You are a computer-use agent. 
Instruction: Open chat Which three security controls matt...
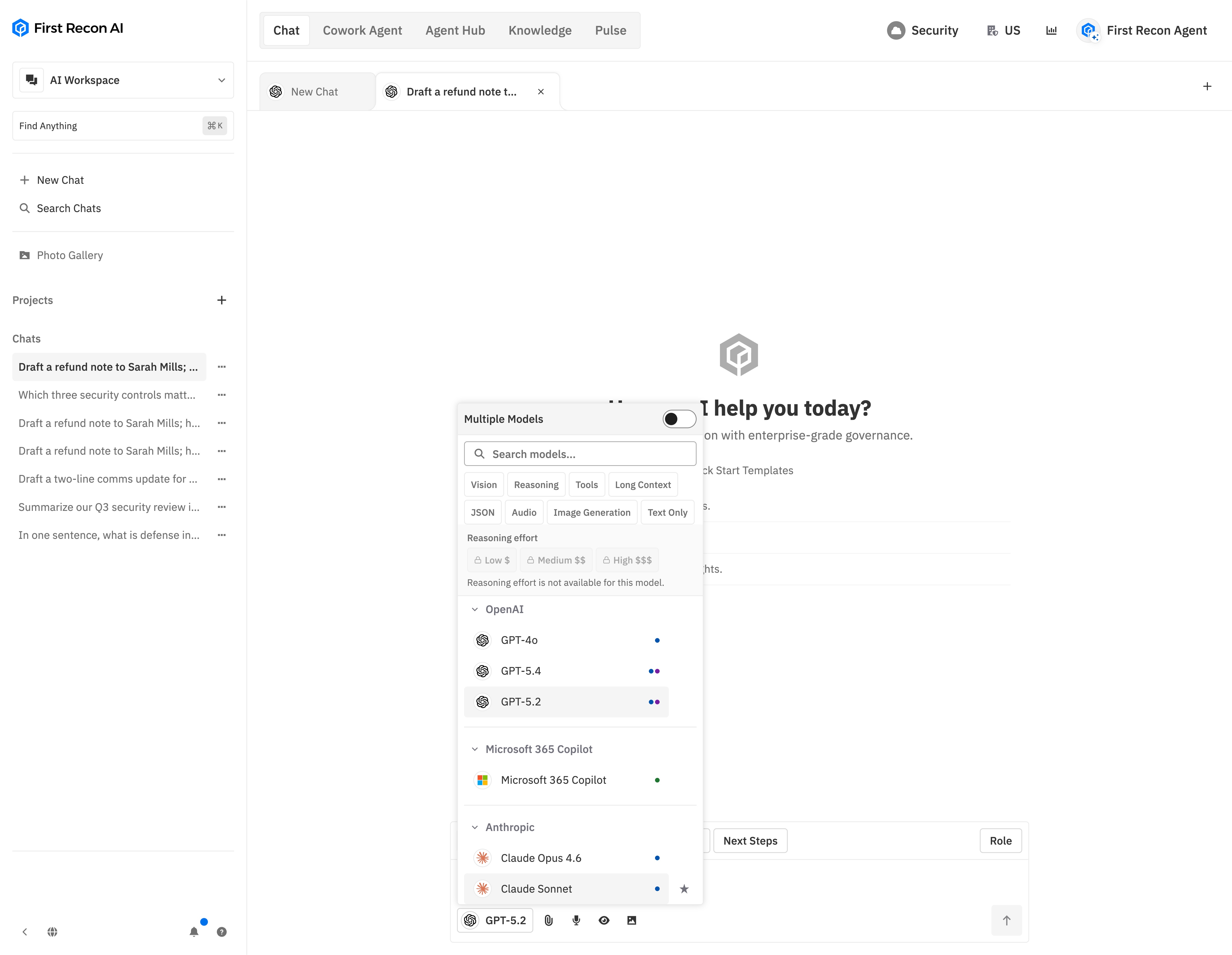109,395
